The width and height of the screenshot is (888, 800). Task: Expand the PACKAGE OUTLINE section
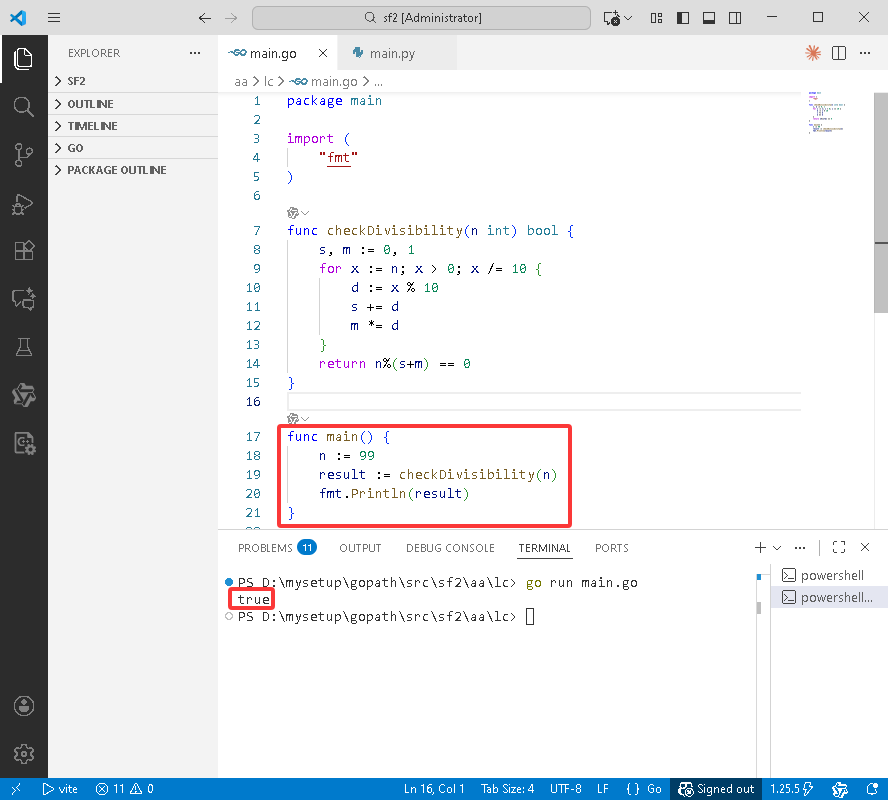133,170
